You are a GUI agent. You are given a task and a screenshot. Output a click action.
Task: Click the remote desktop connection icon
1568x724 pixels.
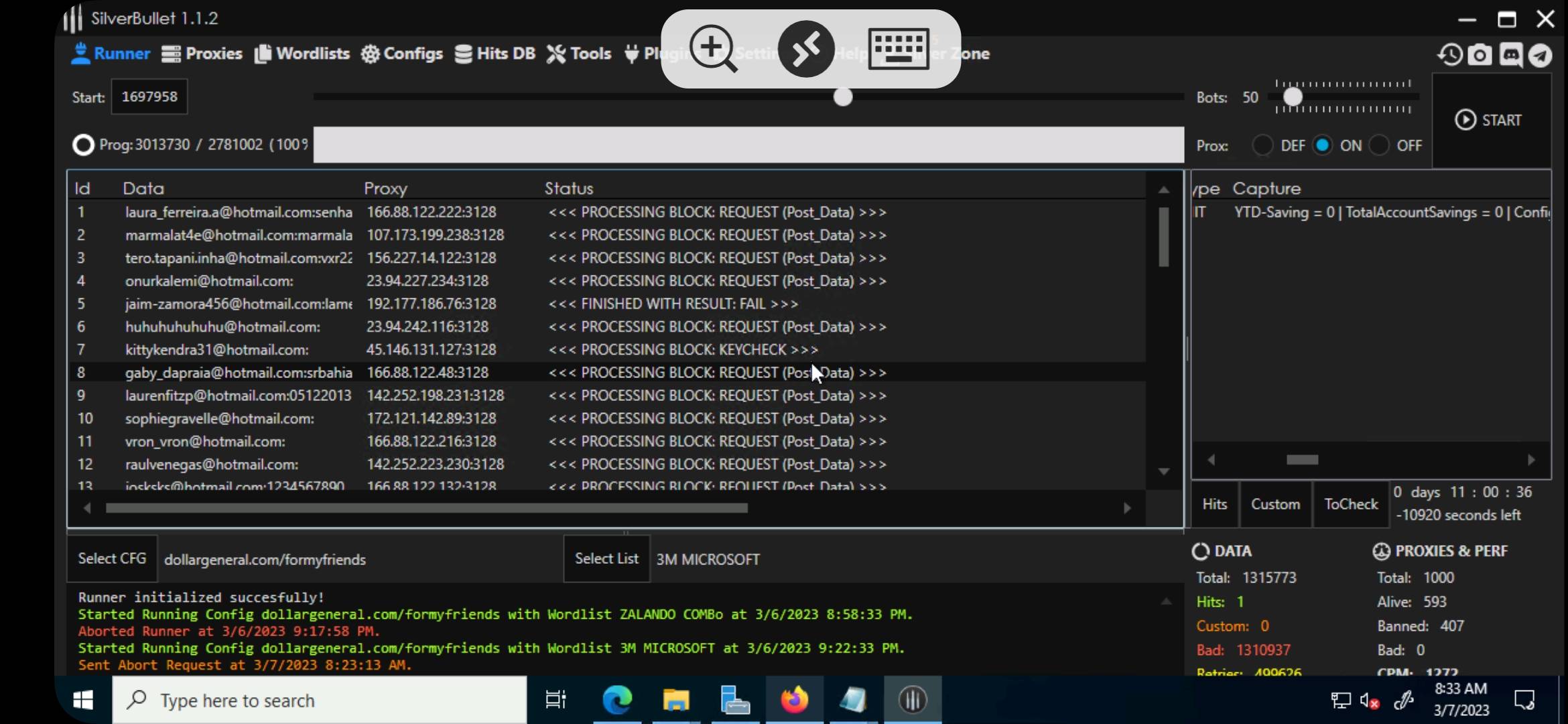tap(806, 49)
